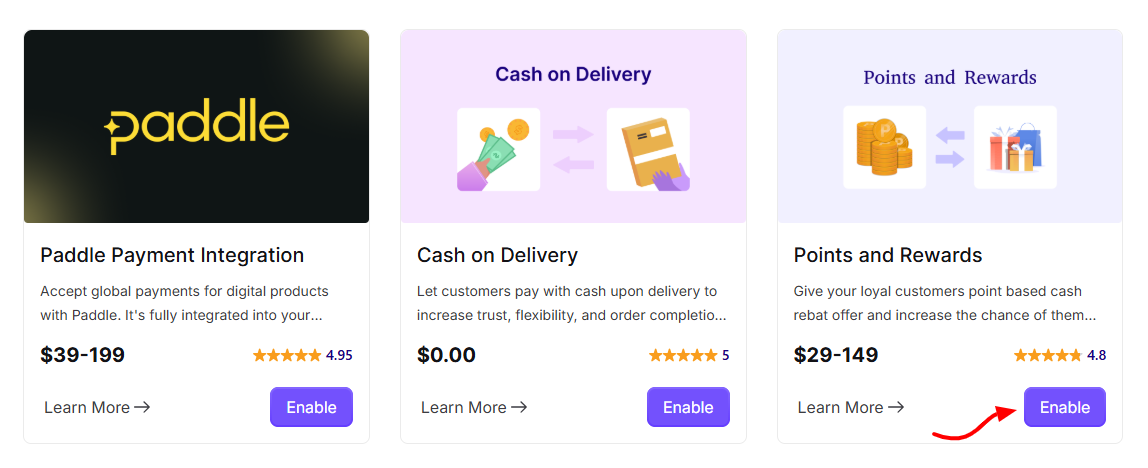The image size is (1148, 468).
Task: Open Learn More for Cash on Delivery
Action: point(474,407)
